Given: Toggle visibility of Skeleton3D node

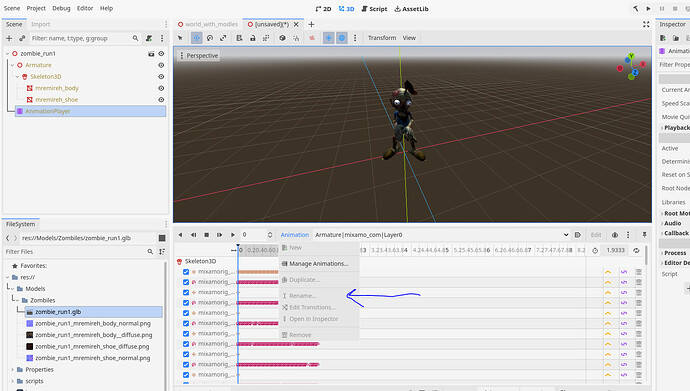Looking at the screenshot, I should (x=161, y=77).
